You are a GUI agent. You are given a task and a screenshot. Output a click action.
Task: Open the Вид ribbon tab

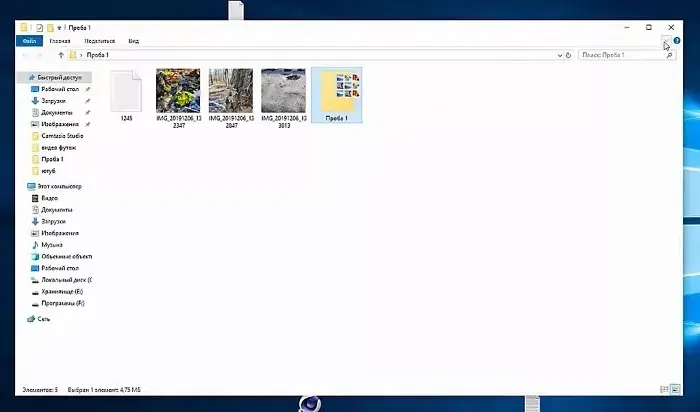133,41
